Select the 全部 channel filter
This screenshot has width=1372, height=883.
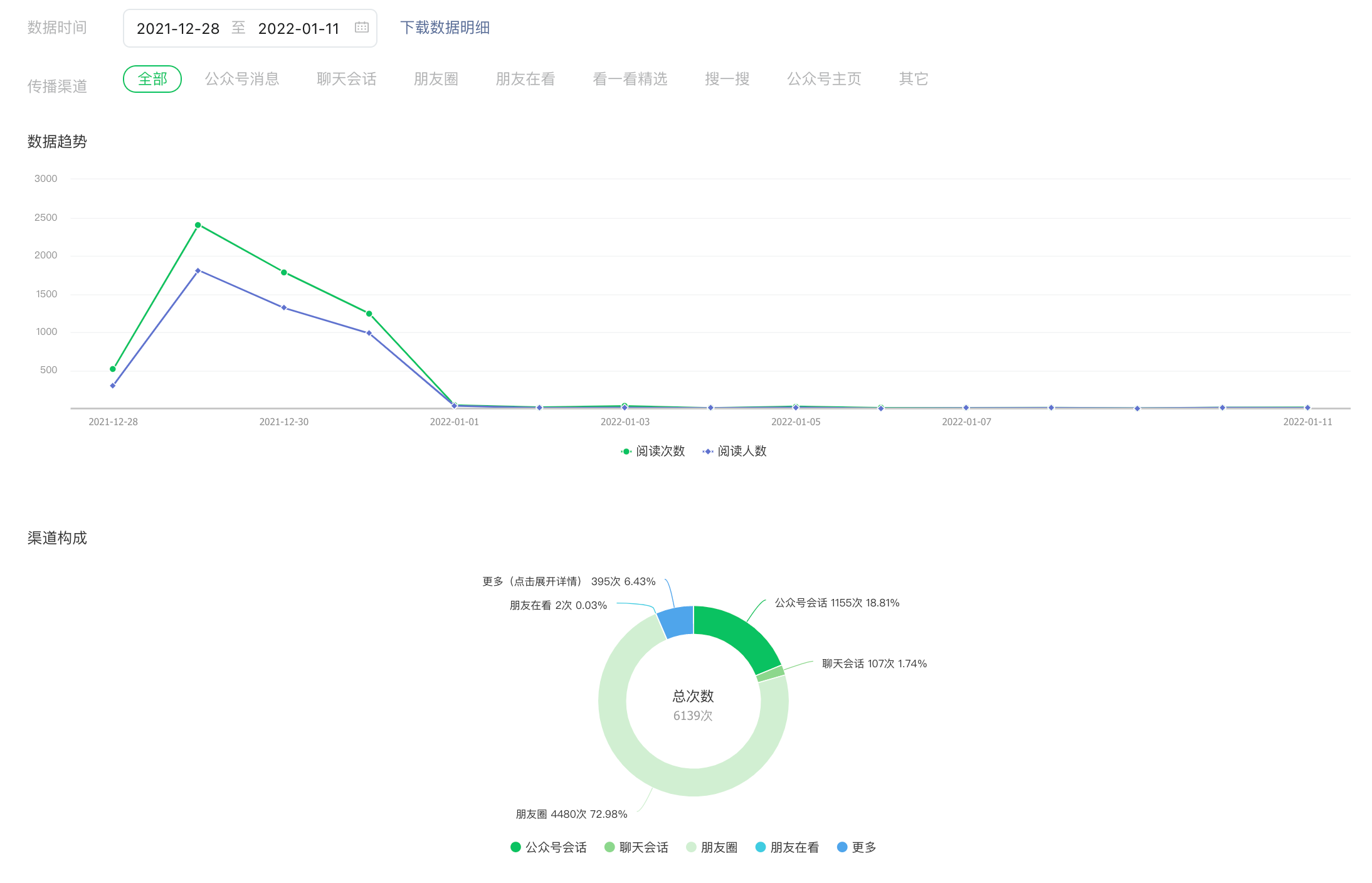pyautogui.click(x=152, y=79)
